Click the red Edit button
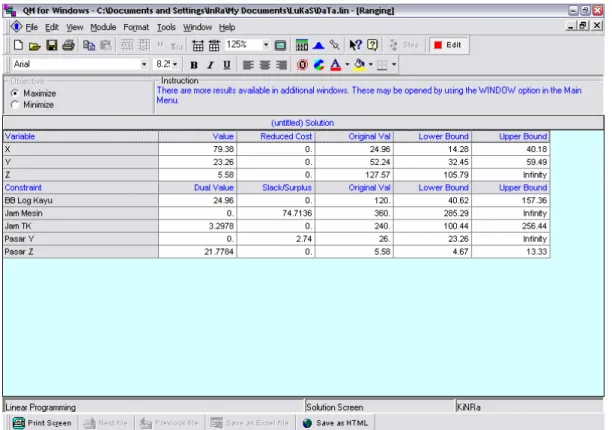The height and width of the screenshot is (430, 612). click(x=448, y=45)
